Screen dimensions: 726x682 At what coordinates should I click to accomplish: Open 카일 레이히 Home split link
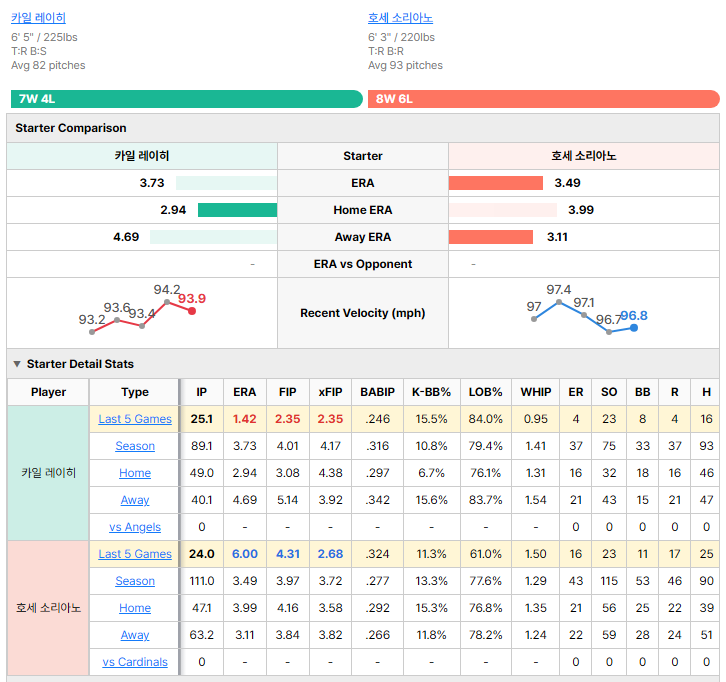coord(135,473)
